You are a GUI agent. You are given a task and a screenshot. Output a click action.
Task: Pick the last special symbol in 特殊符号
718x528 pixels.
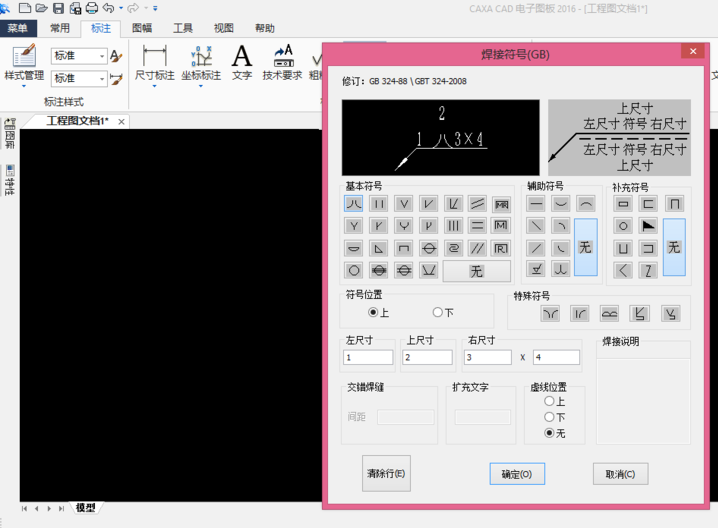(670, 314)
